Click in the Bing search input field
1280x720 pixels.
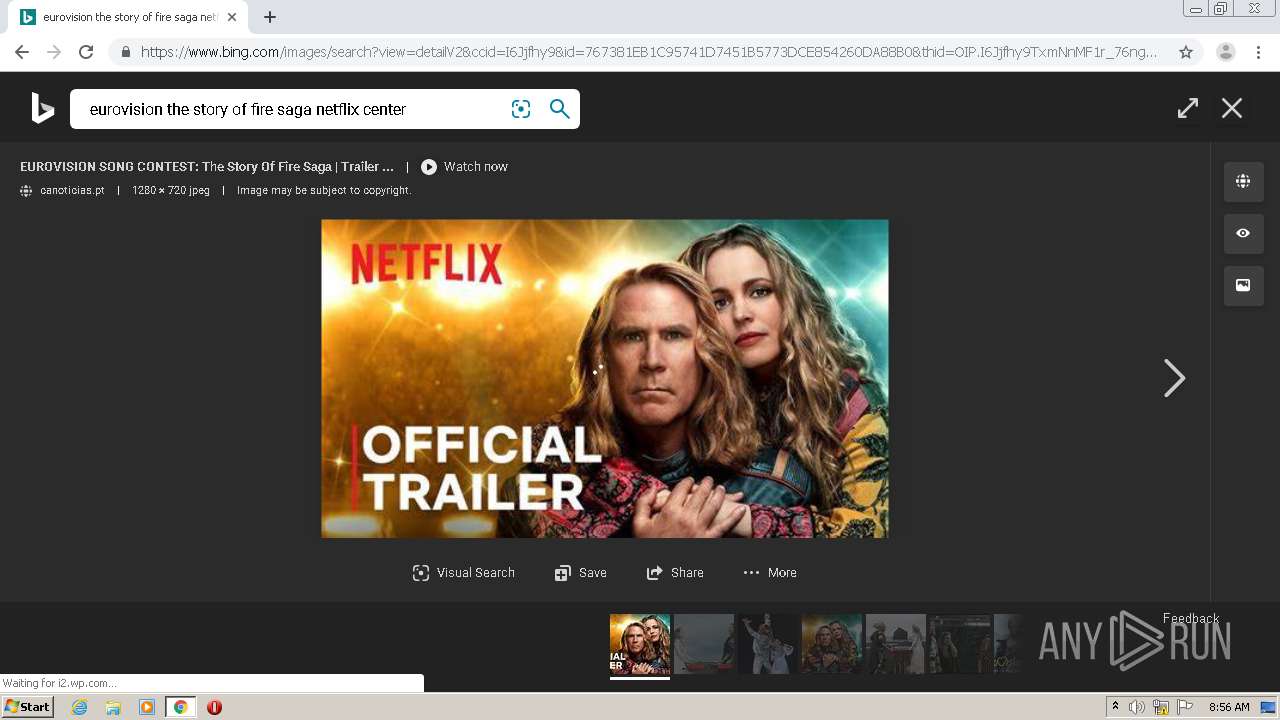coord(290,109)
